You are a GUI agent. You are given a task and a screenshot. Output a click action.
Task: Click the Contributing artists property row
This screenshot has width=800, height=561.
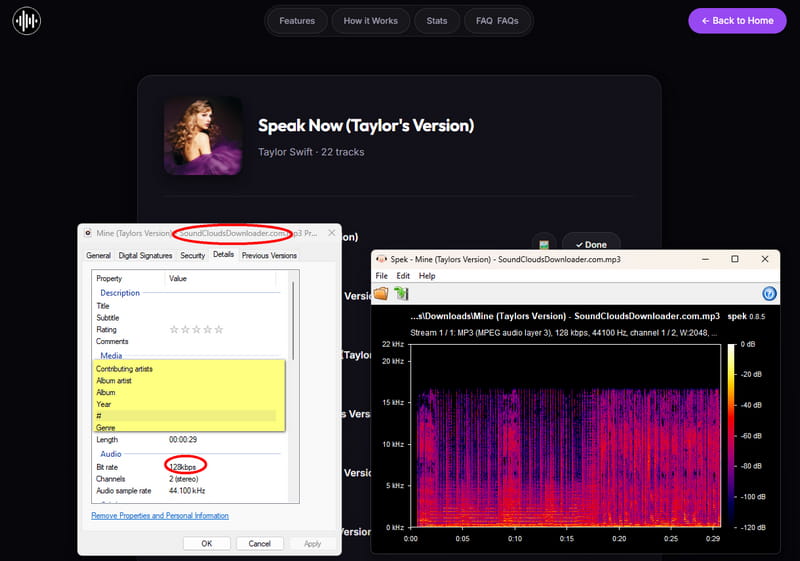click(186, 369)
